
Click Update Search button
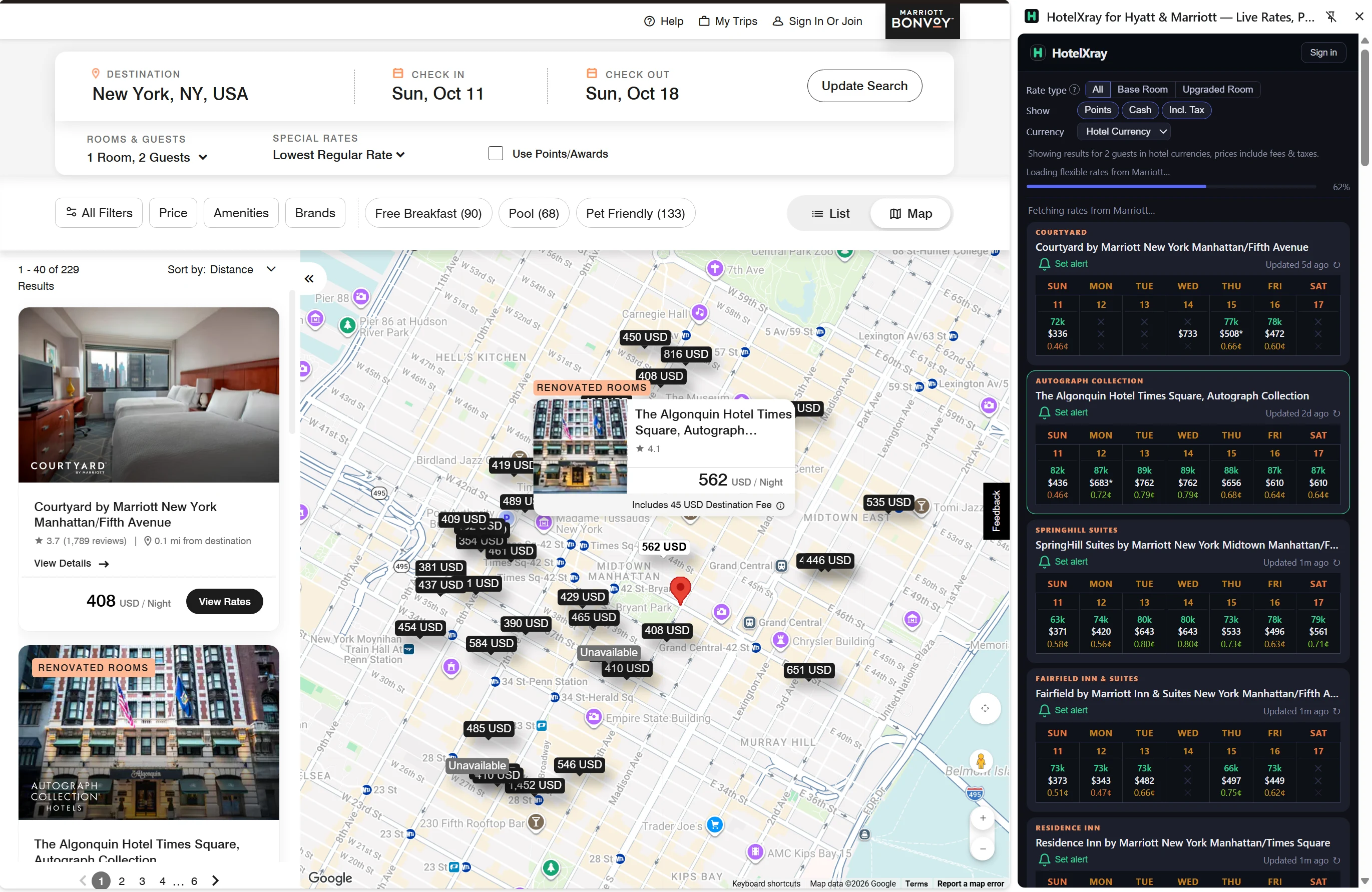click(864, 86)
